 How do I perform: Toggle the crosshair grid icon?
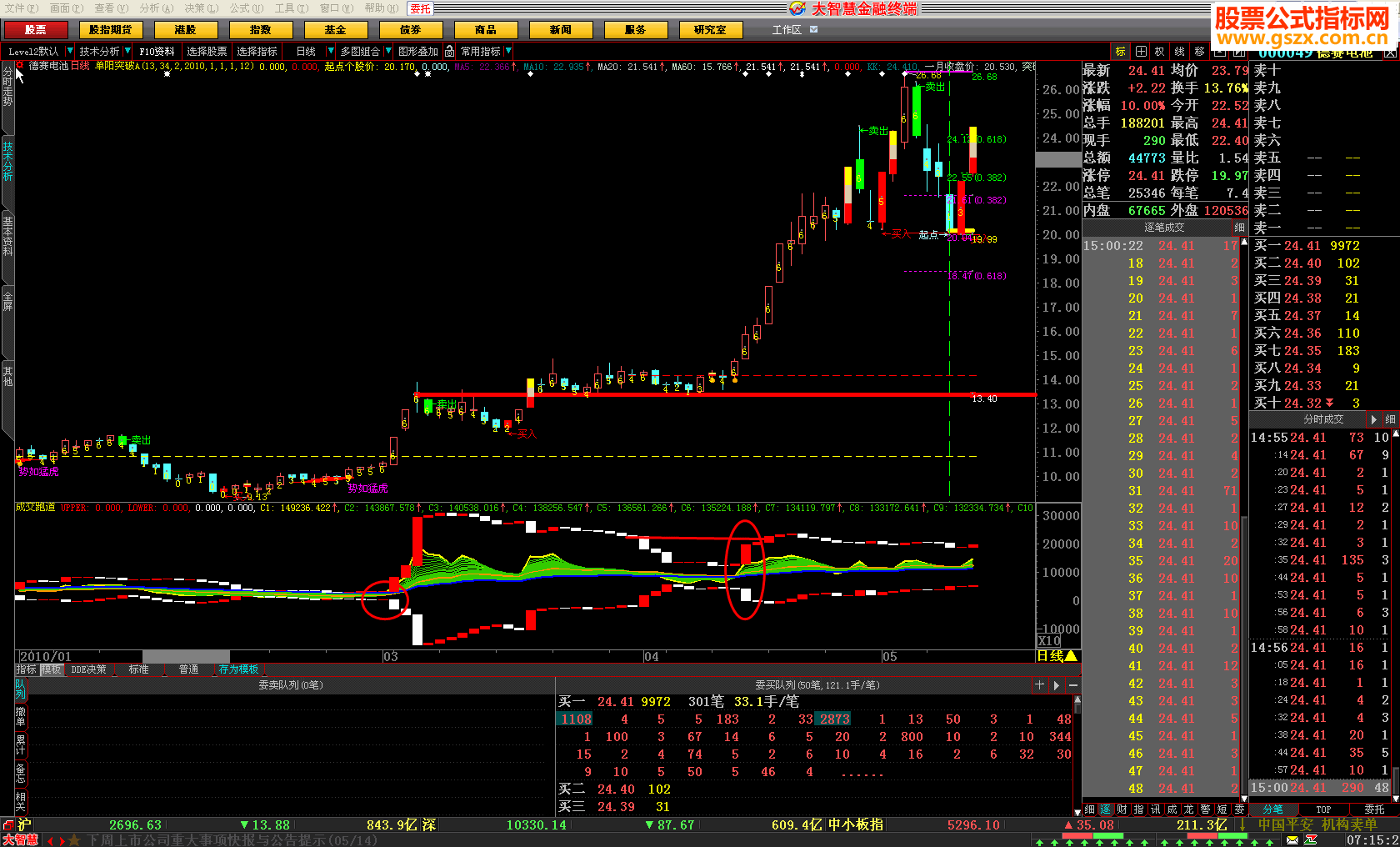(1140, 52)
